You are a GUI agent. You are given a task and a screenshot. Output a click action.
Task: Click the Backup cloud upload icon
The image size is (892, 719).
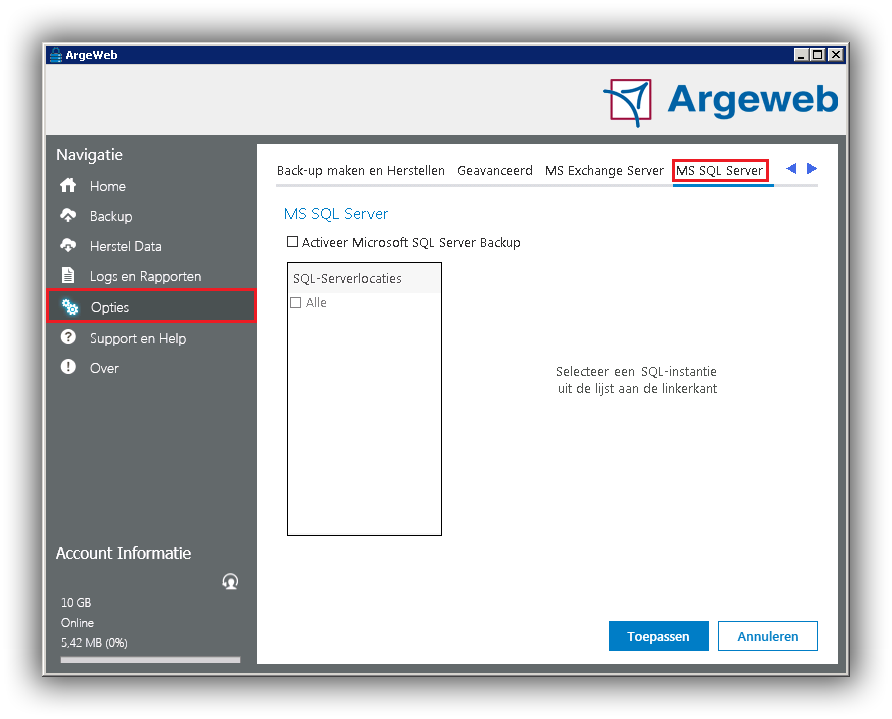tap(68, 215)
